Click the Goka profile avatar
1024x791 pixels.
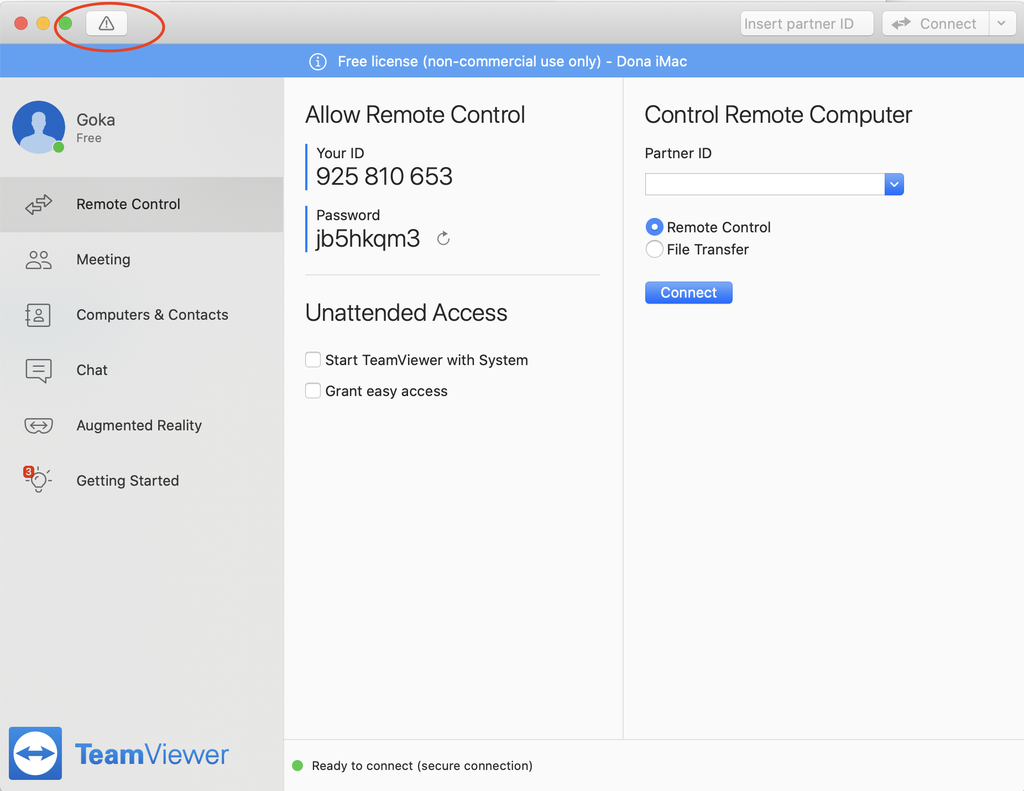click(37, 126)
